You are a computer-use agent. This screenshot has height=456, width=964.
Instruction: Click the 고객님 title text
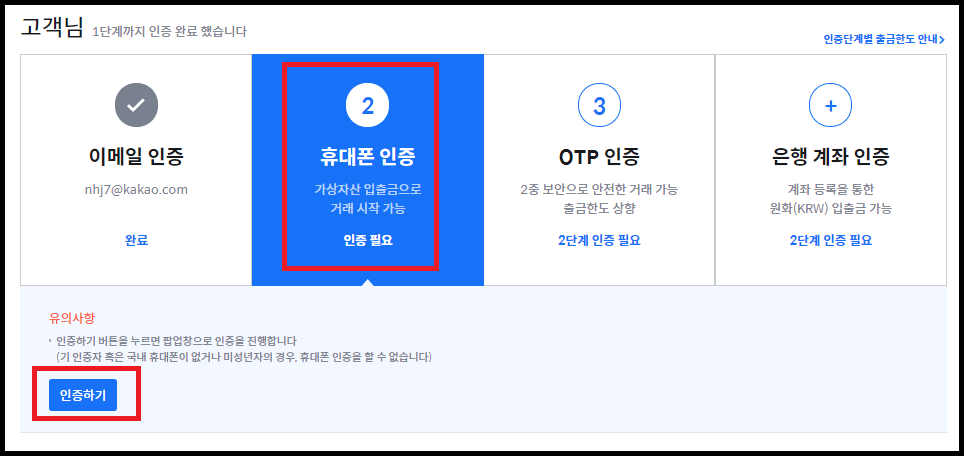[x=51, y=28]
